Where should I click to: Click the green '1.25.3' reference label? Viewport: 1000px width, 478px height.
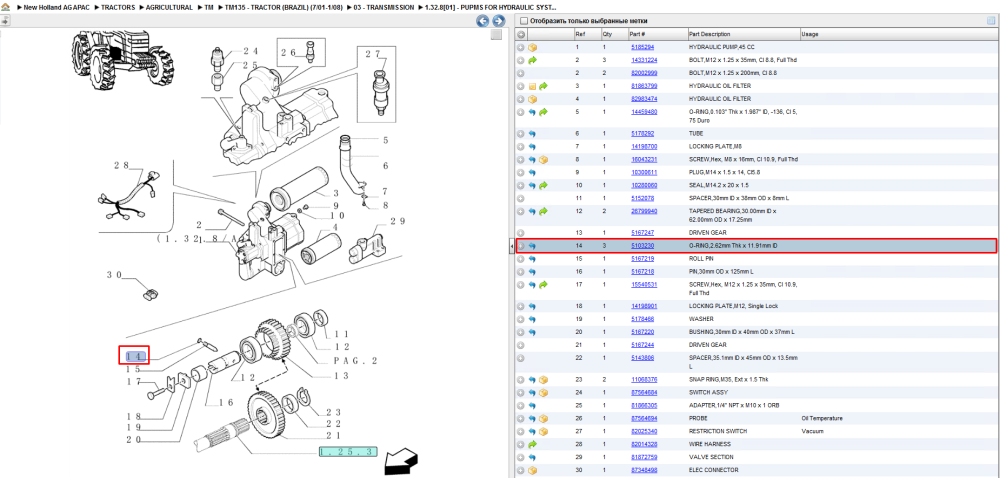click(x=348, y=451)
